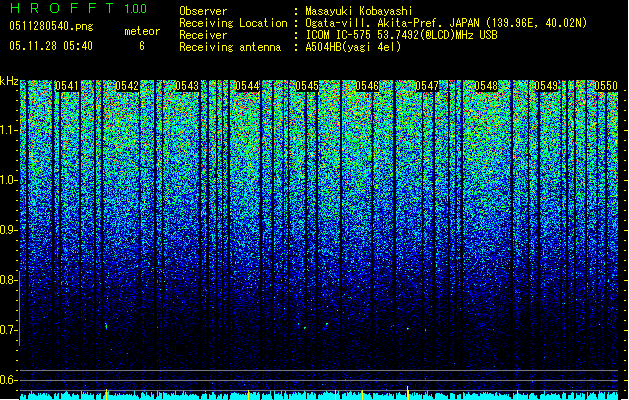Screen dimensions: 629x400
Task: Click the 'meteor' count label
Action: [x=142, y=31]
